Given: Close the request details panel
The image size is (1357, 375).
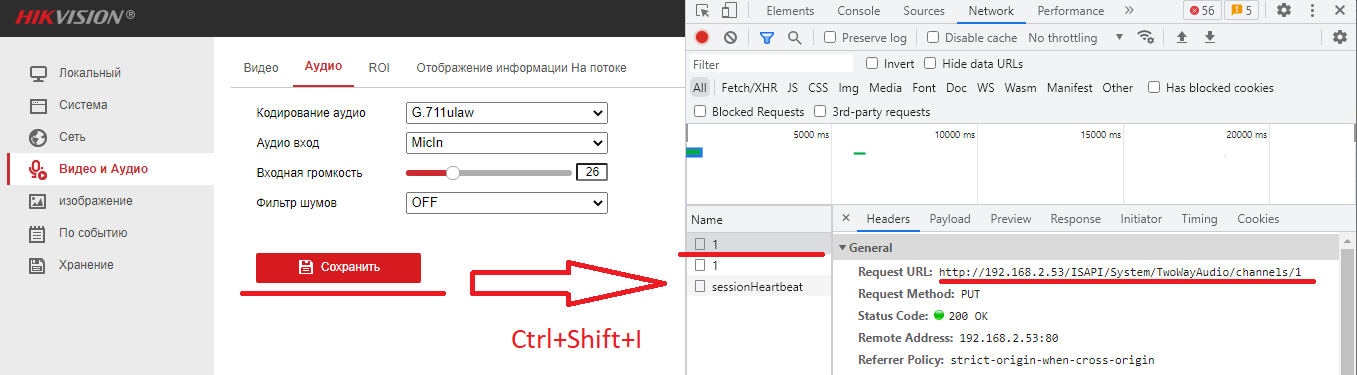Looking at the screenshot, I should pyautogui.click(x=846, y=218).
